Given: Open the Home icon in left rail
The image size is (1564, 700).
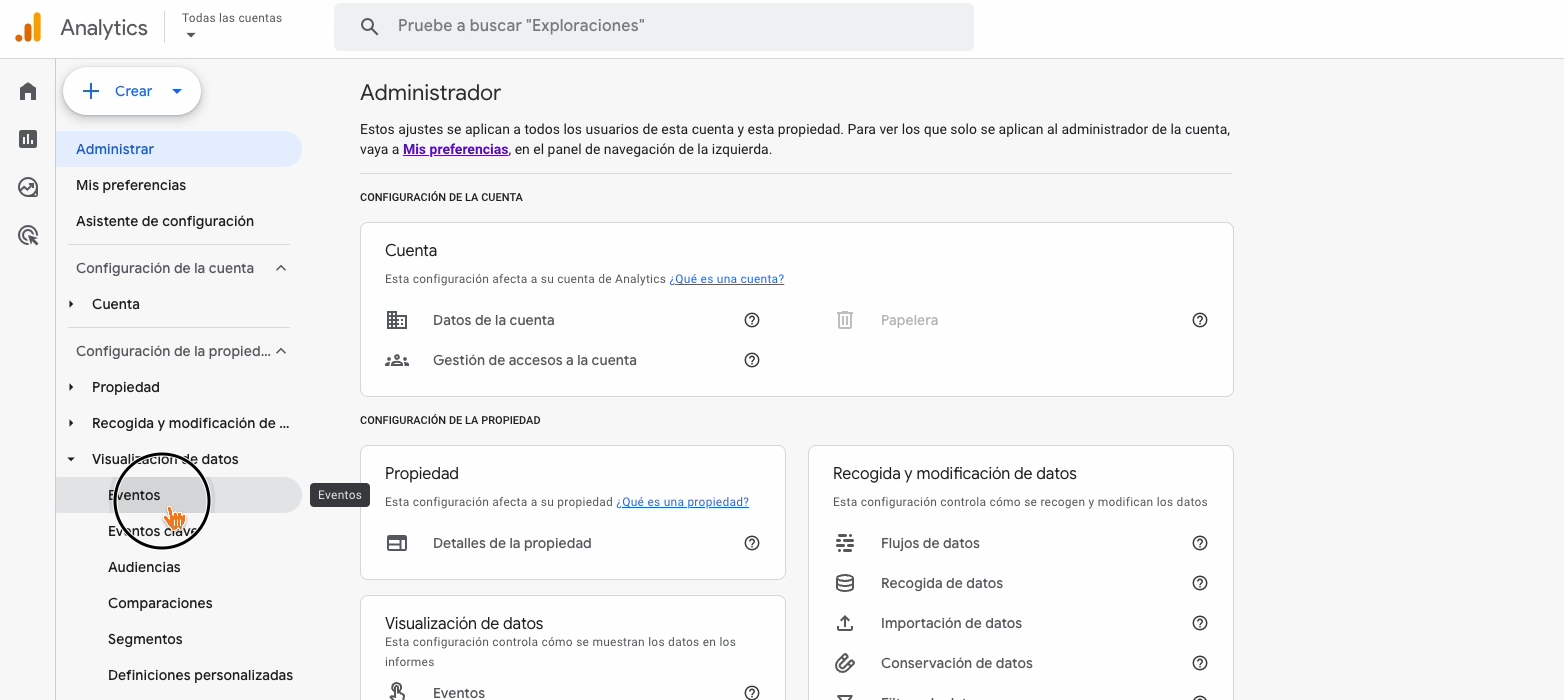Looking at the screenshot, I should [28, 92].
